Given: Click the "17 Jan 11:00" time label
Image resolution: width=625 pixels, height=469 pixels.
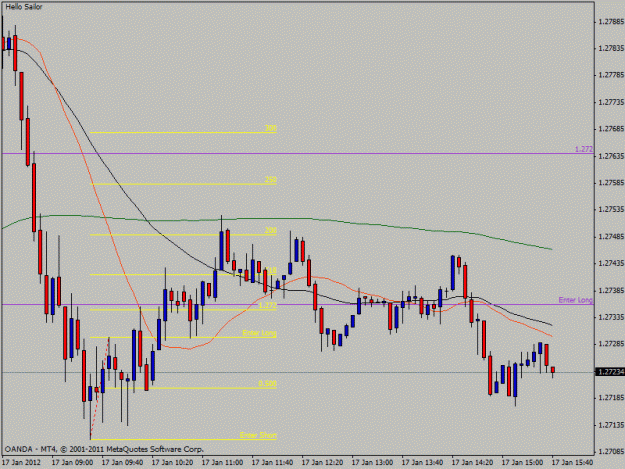Looking at the screenshot, I should pos(222,463).
